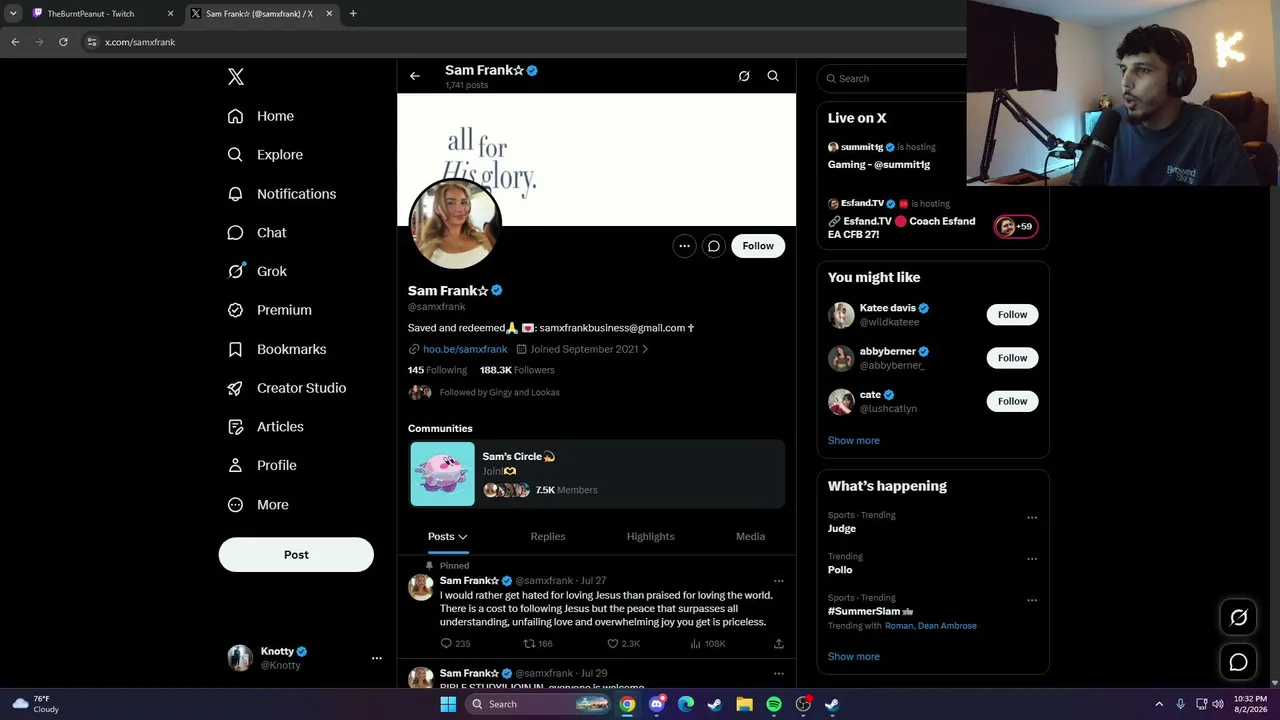Open Discord from the taskbar

656,704
